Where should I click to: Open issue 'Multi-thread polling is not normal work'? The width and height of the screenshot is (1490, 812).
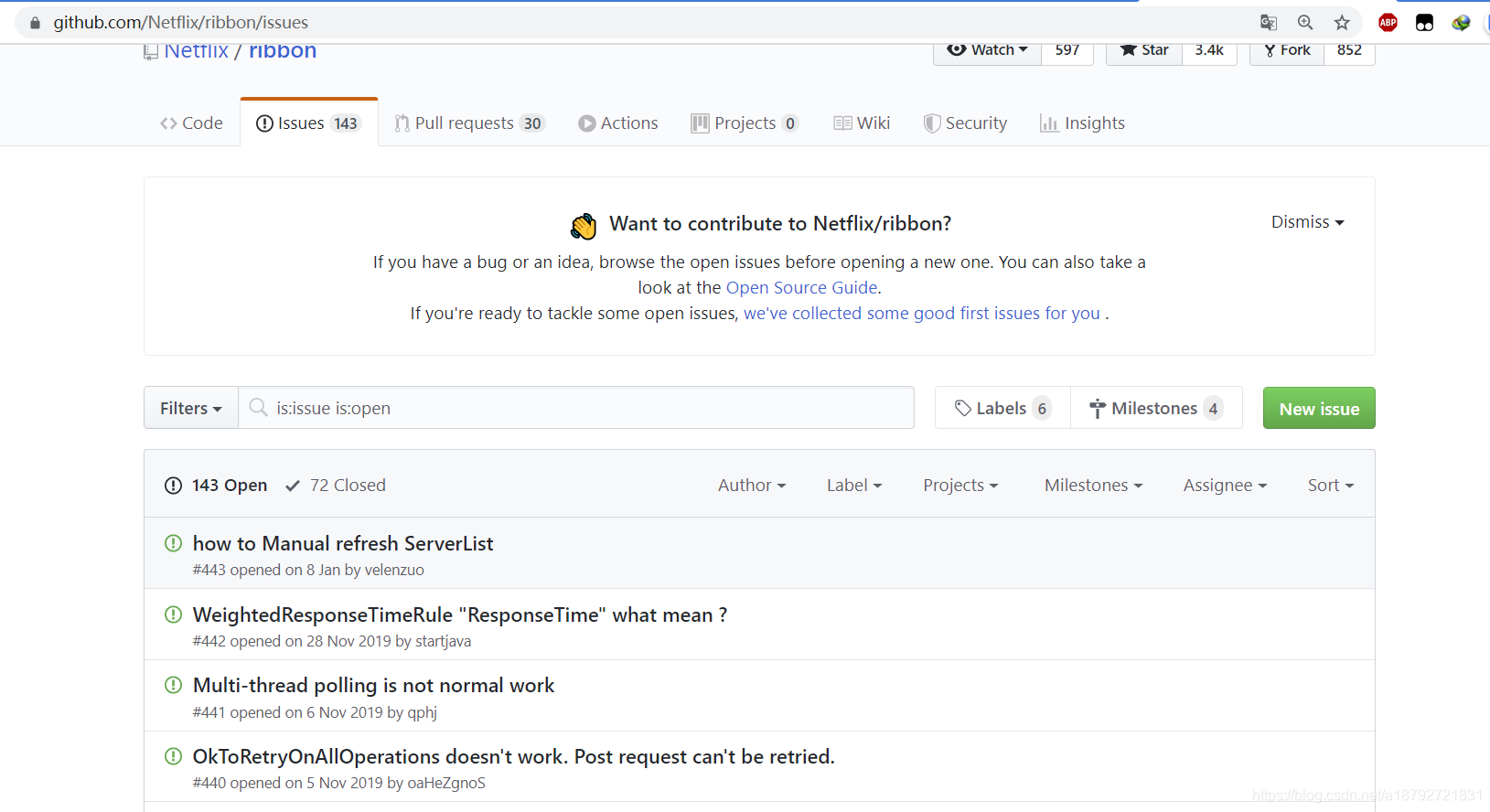373,685
